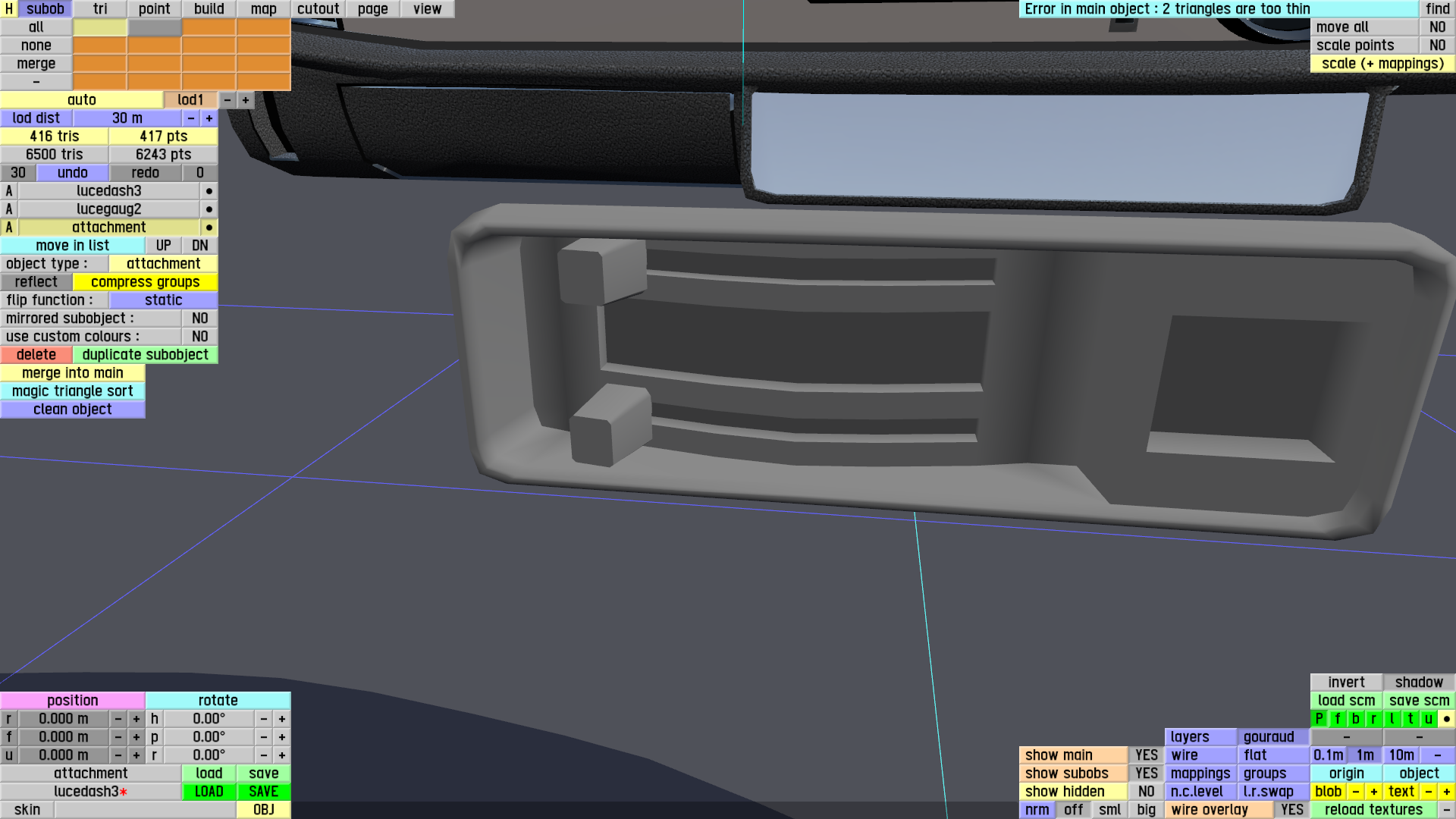Click the yellow dot next to 'u'
The image size is (1456, 819).
pos(1447,719)
